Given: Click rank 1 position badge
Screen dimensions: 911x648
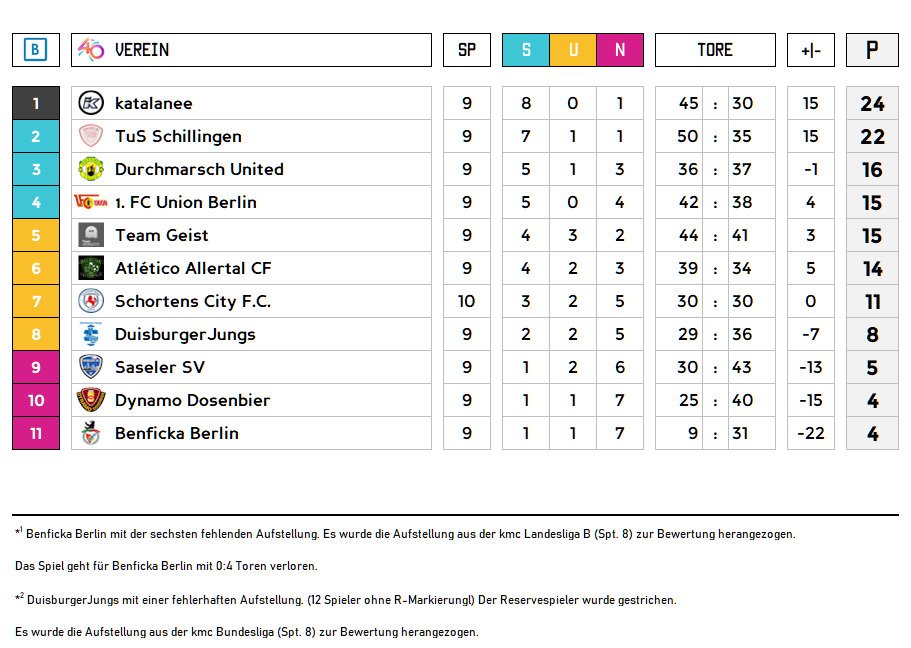Looking at the screenshot, I should 36,103.
